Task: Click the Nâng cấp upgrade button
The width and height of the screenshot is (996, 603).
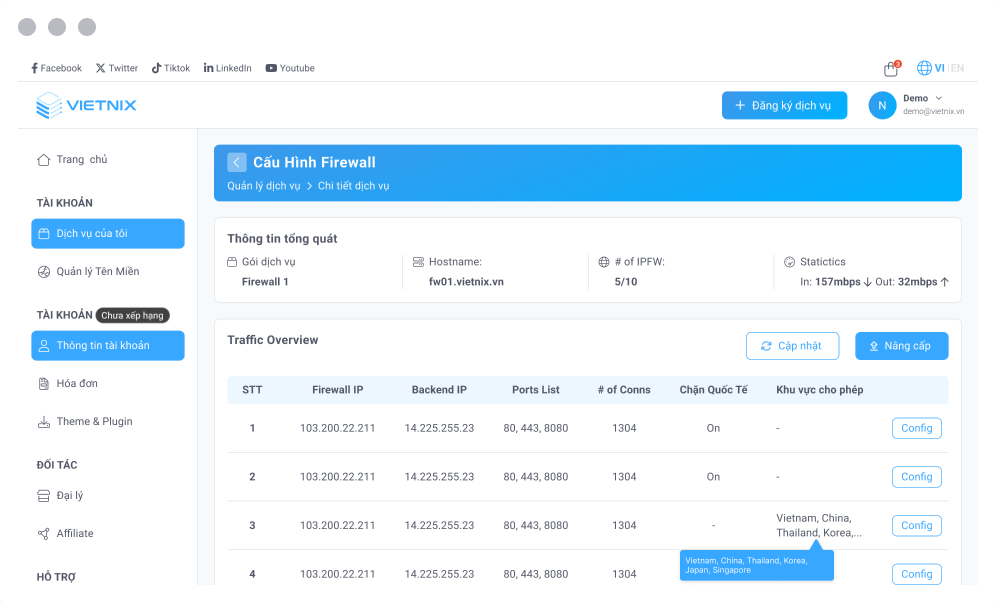Action: 901,346
